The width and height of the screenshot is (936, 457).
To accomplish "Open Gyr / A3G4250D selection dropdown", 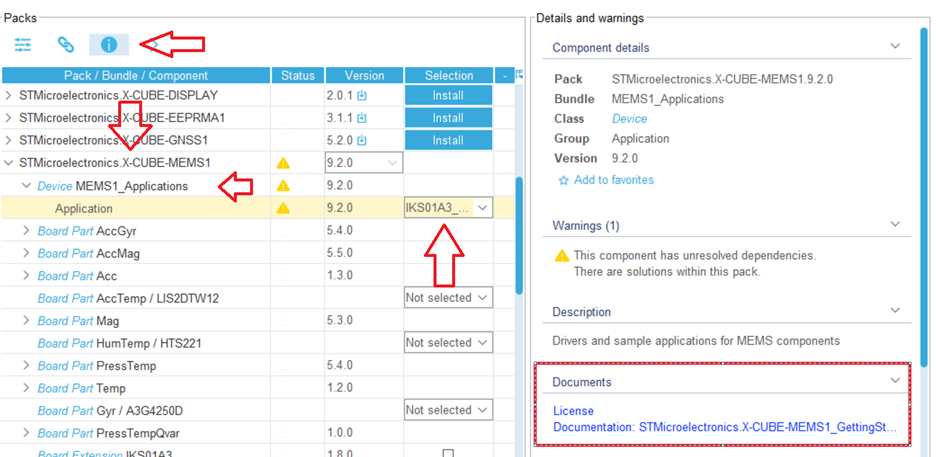I will tap(448, 410).
